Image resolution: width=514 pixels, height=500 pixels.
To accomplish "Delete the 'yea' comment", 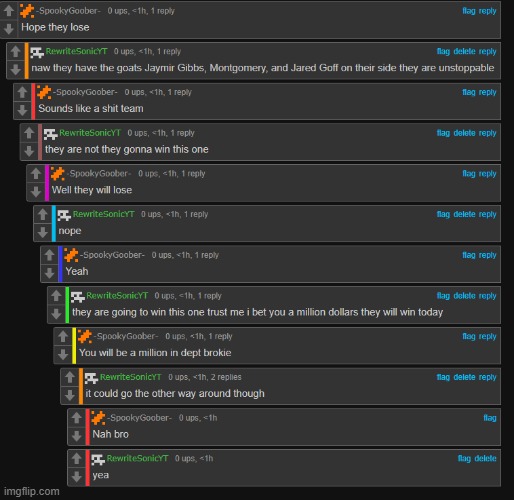I will 485,458.
